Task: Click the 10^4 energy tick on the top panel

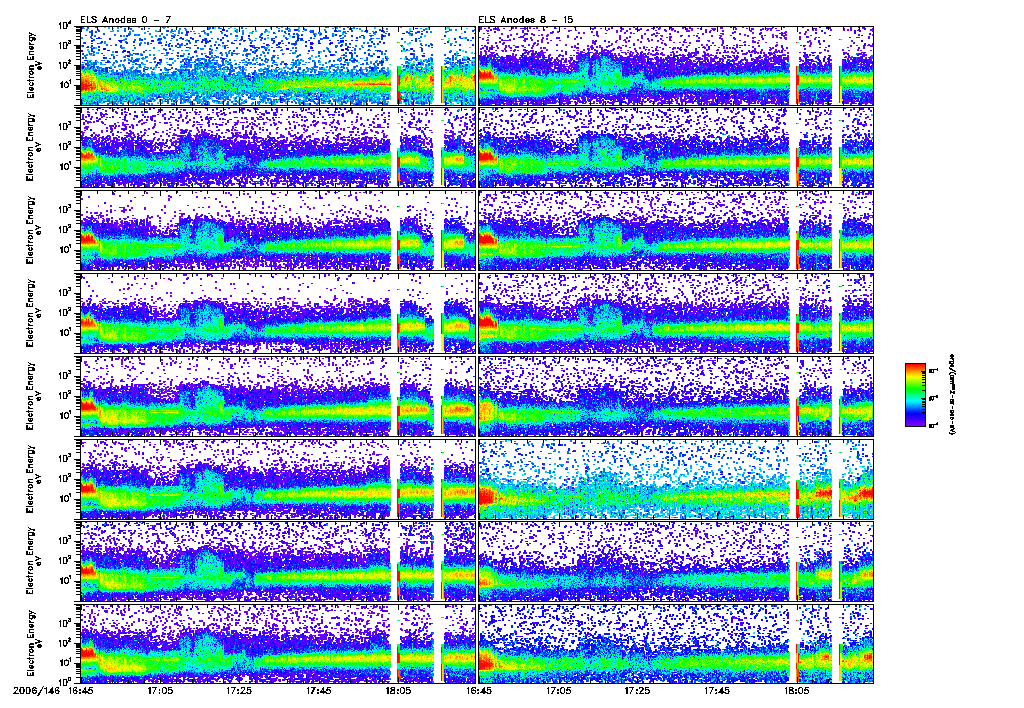Action: 65,26
